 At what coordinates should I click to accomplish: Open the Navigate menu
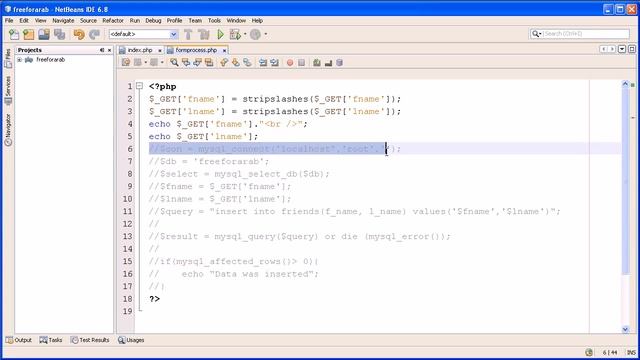coord(63,20)
